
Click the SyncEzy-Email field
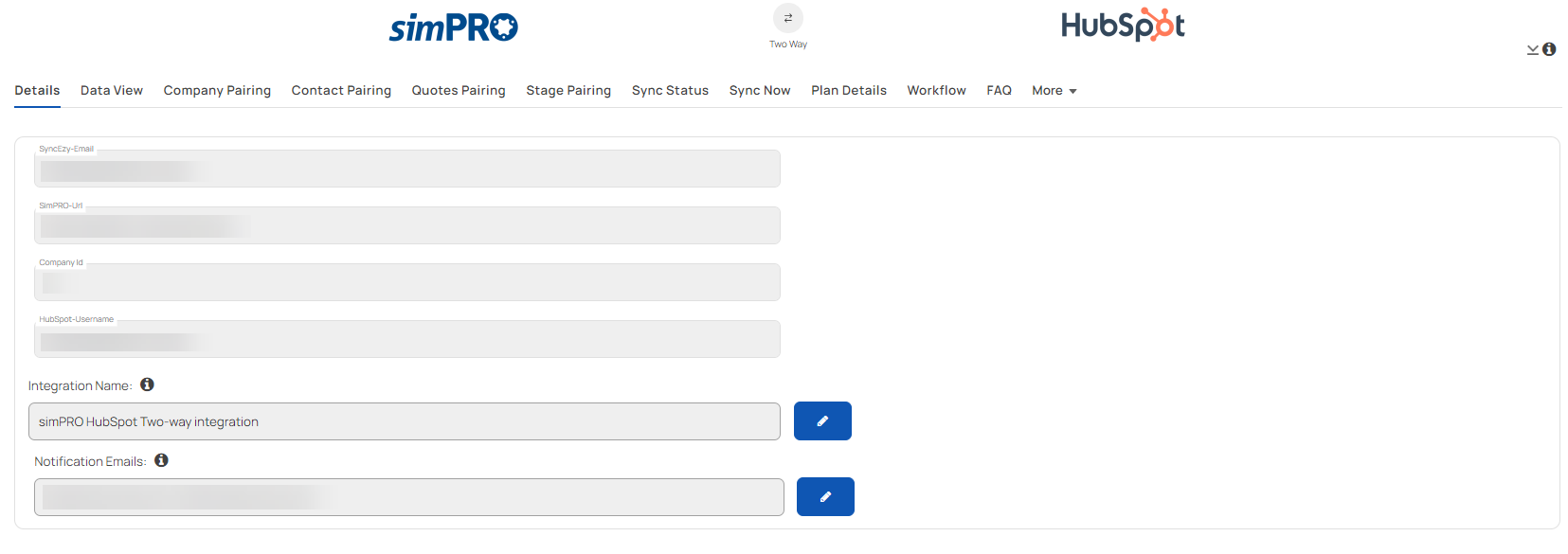[x=407, y=169]
